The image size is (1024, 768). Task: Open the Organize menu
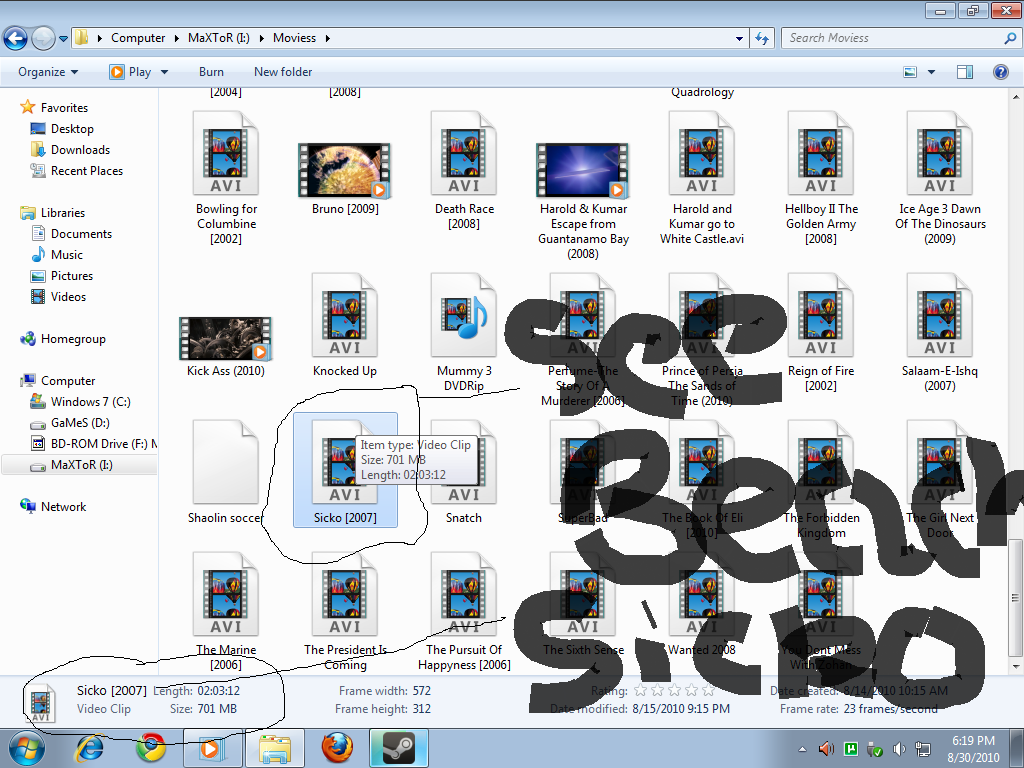48,72
